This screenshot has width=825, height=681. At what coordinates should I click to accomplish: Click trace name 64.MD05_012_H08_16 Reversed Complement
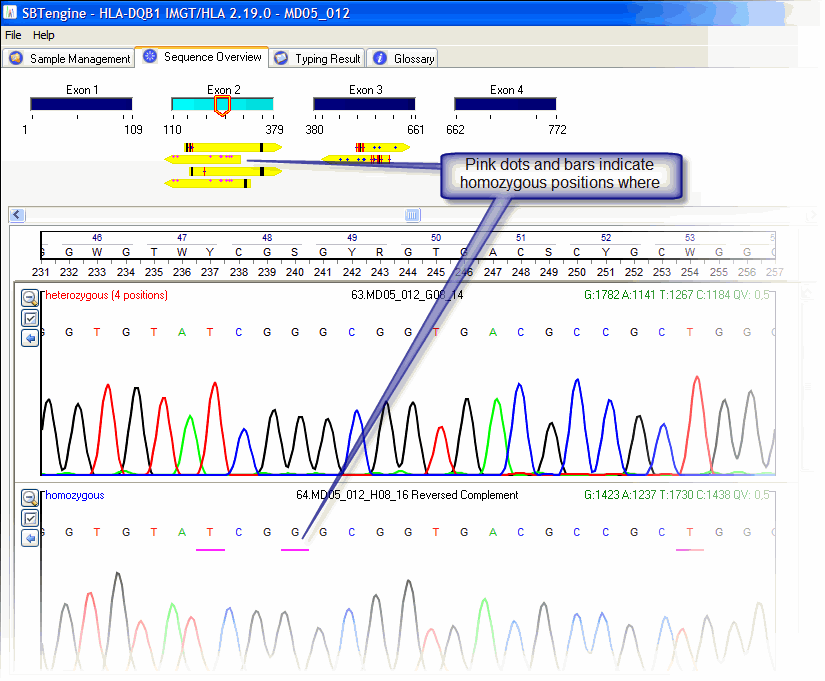click(x=407, y=495)
